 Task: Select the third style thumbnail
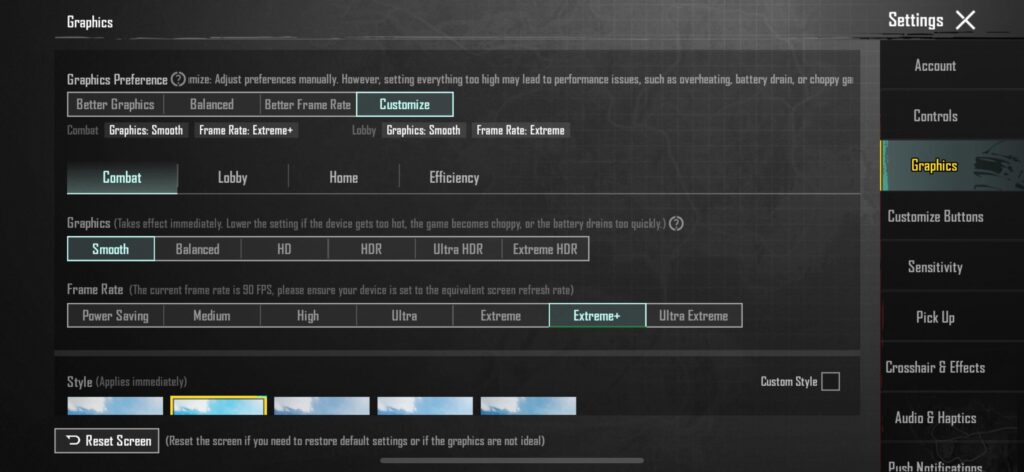click(321, 405)
